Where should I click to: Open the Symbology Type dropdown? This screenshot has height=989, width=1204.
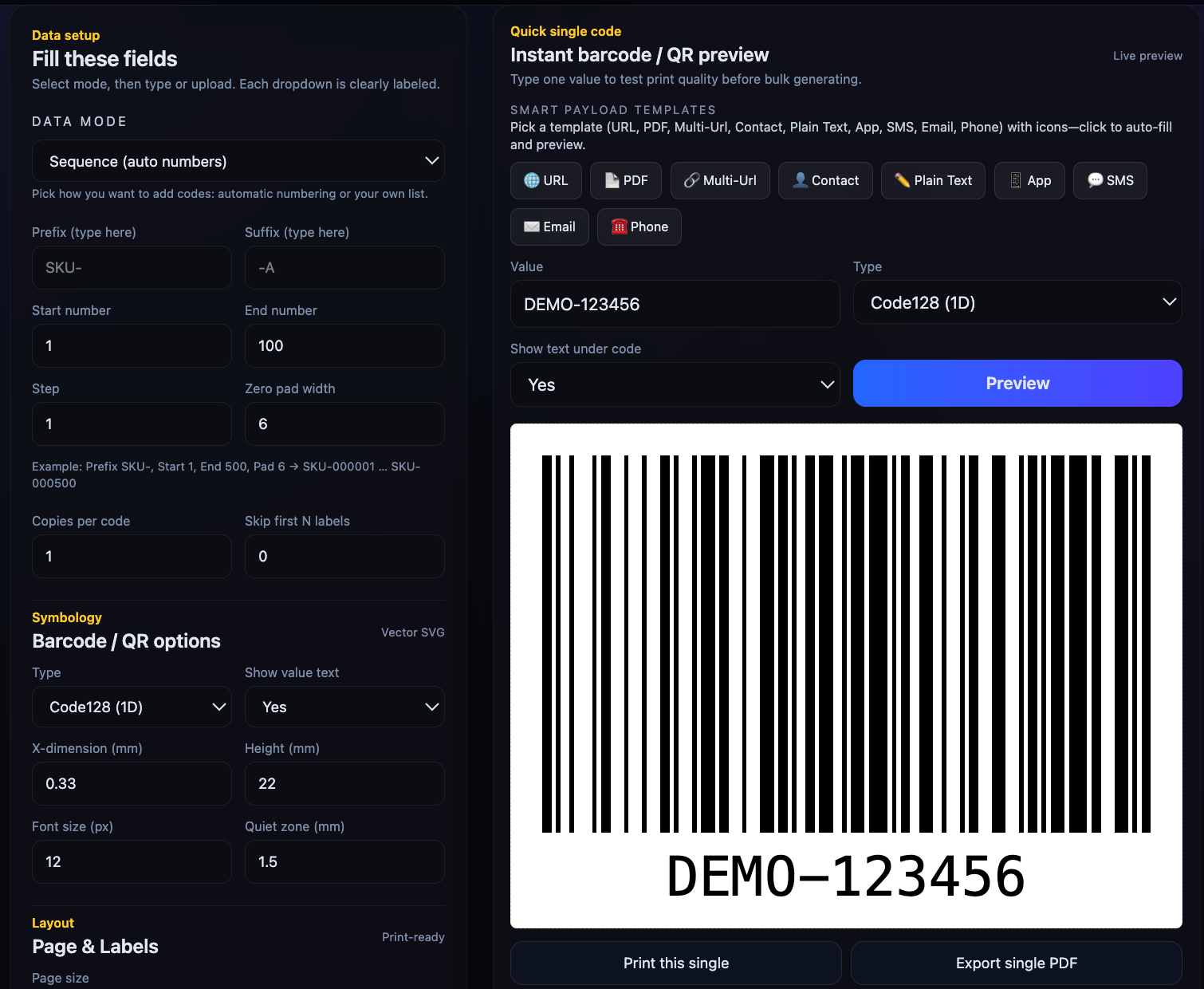(132, 707)
